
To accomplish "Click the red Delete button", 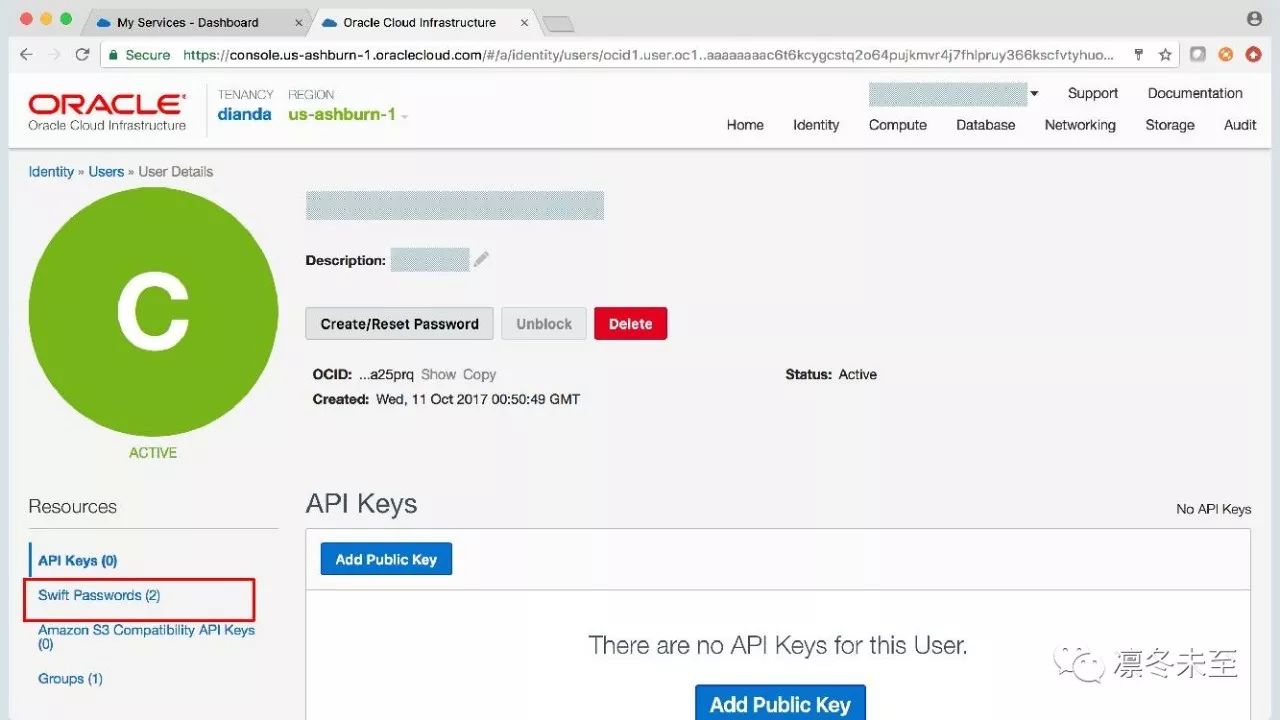I will [x=631, y=324].
